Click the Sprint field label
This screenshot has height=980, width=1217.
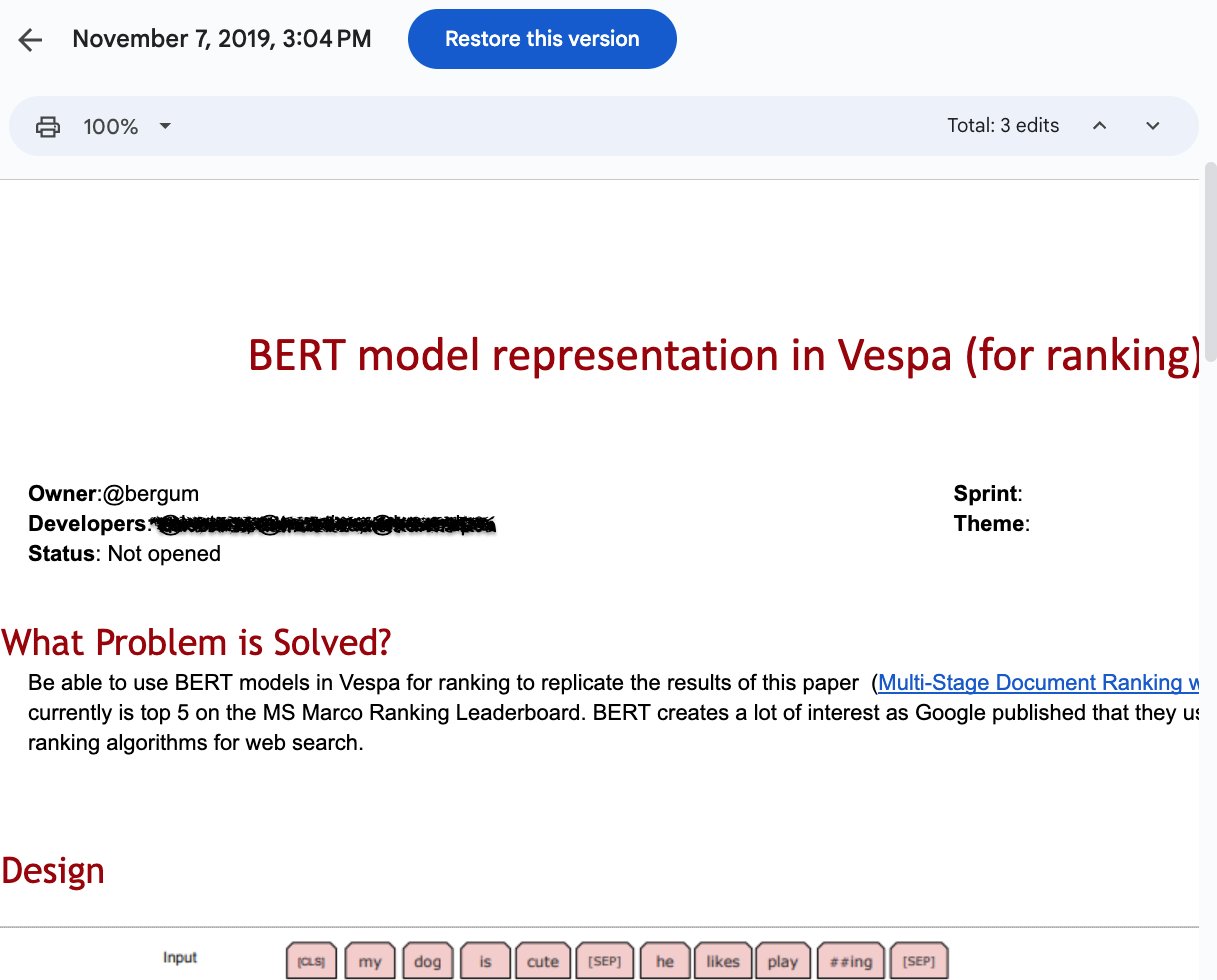988,493
